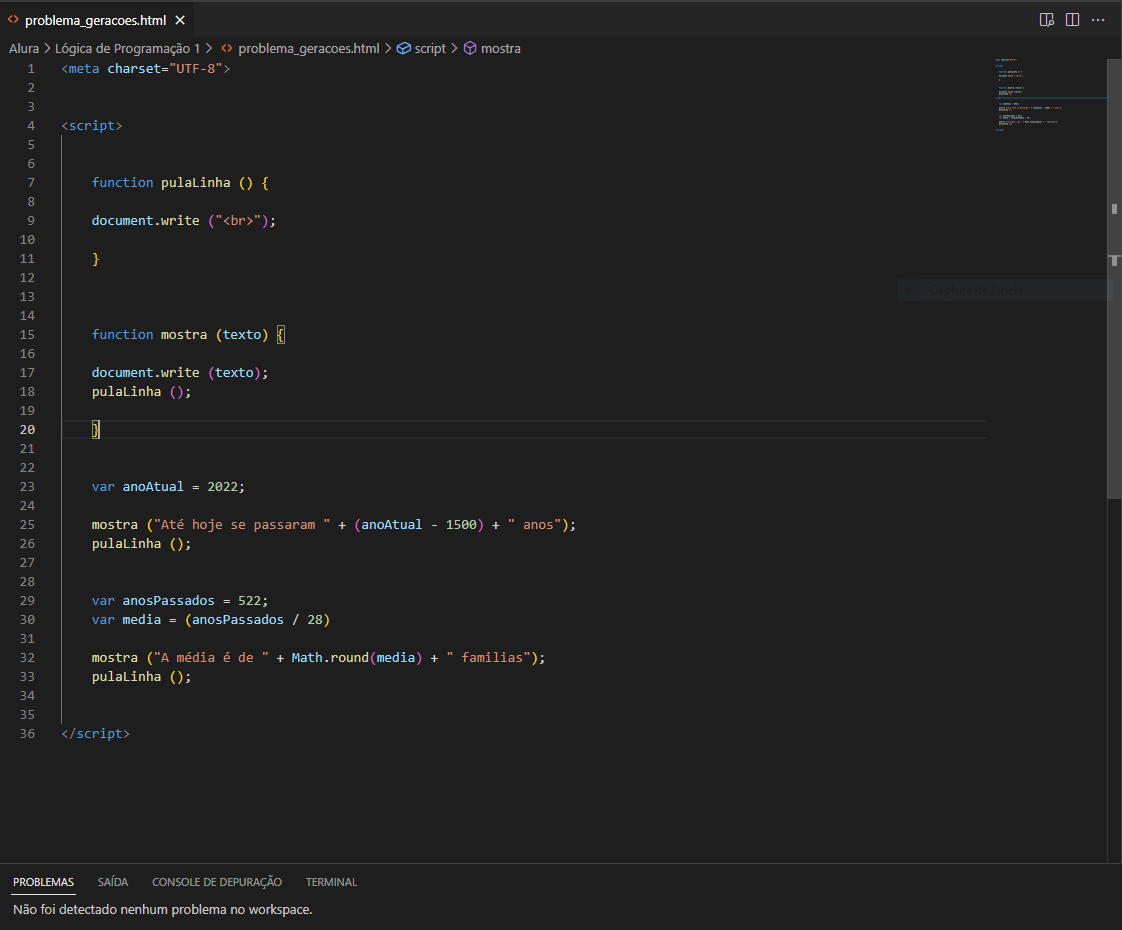The height and width of the screenshot is (930, 1122).
Task: Open the mostra breadcrumb symbol list
Action: 501,49
